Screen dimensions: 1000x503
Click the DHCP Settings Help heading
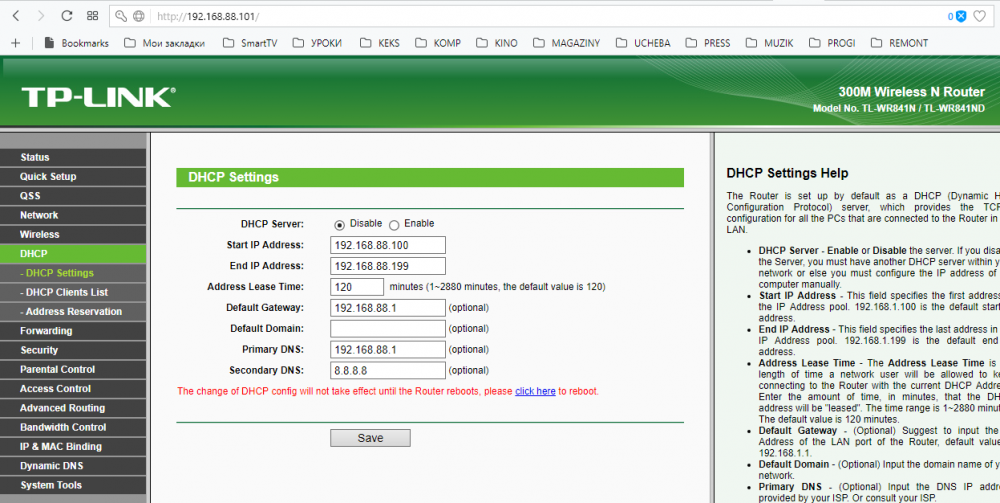point(787,173)
